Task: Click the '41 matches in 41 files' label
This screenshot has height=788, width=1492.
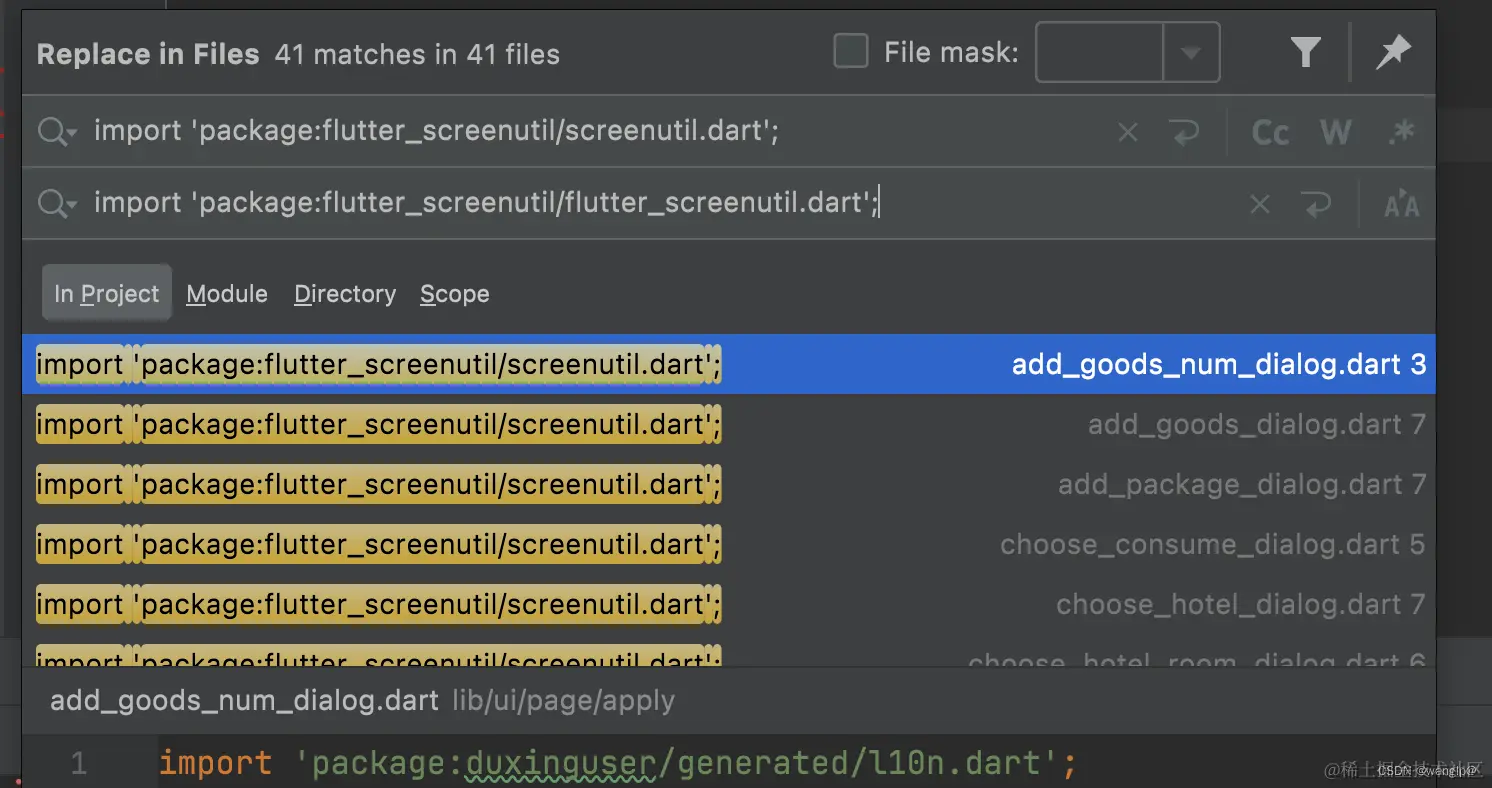Action: coord(417,54)
